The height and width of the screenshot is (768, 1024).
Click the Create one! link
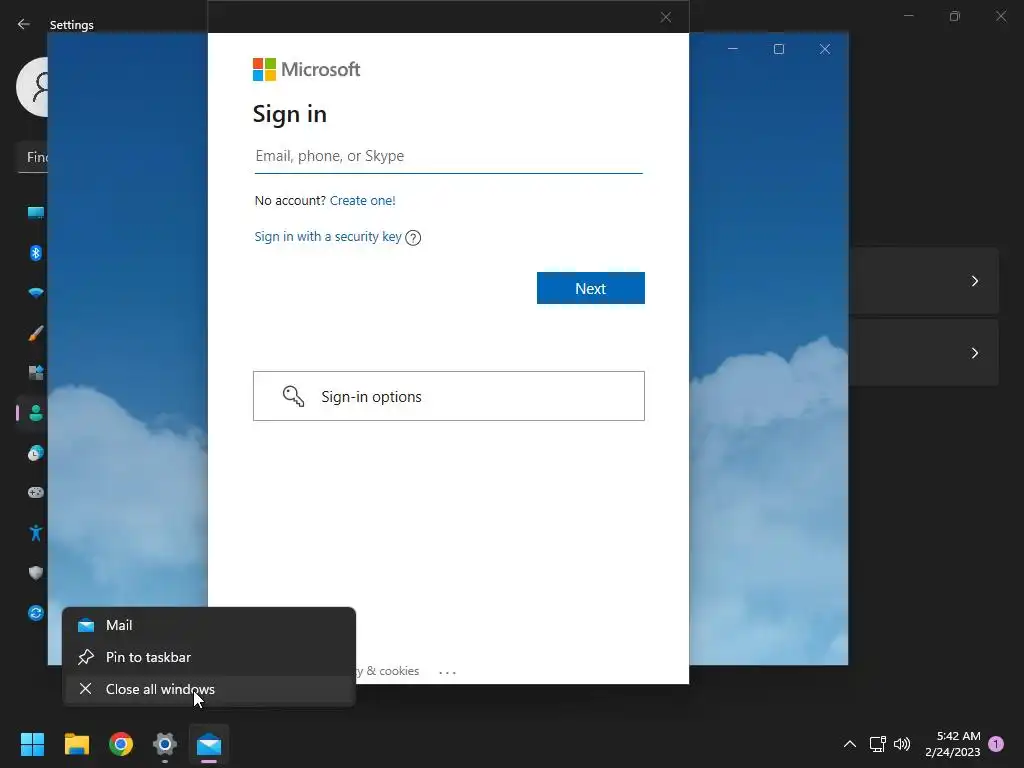coord(362,200)
